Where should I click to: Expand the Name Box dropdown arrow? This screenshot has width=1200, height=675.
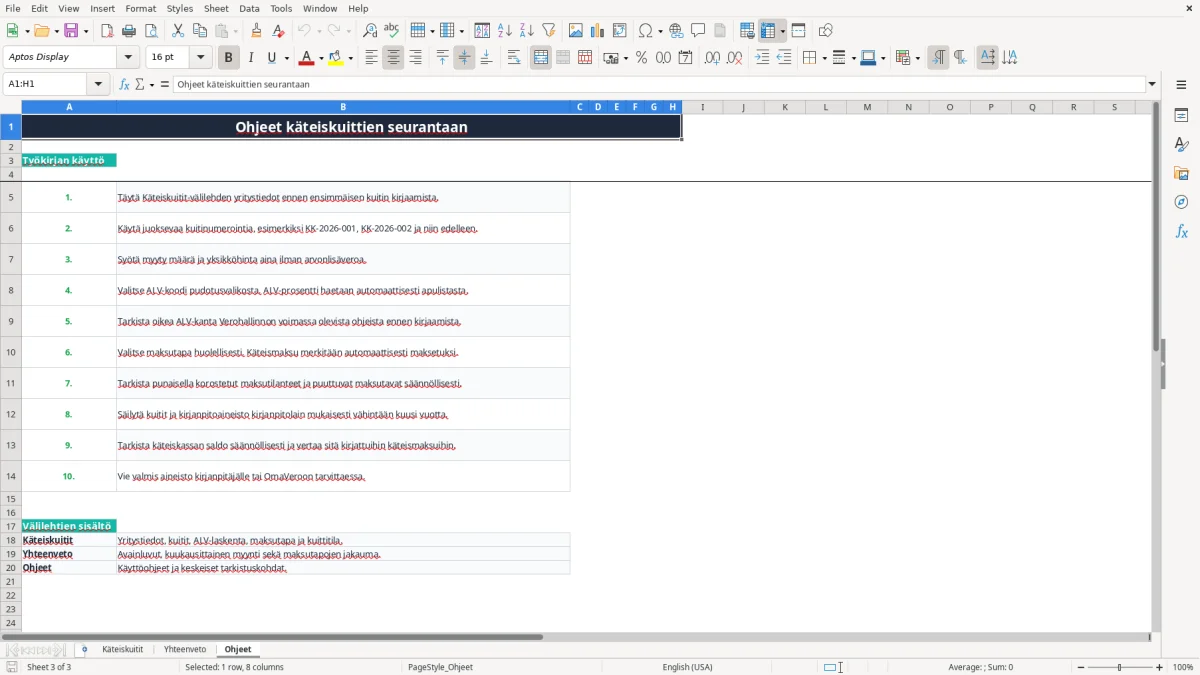point(99,84)
